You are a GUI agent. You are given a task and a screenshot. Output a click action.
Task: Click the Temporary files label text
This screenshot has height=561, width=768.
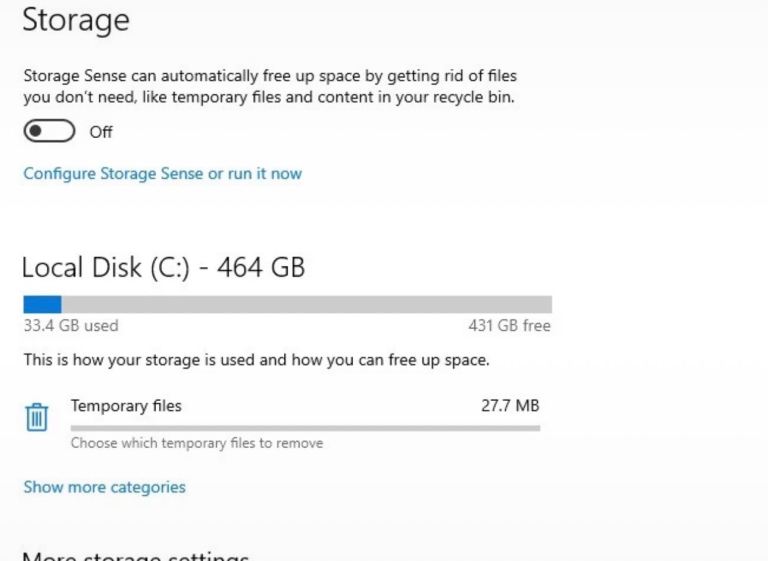126,406
